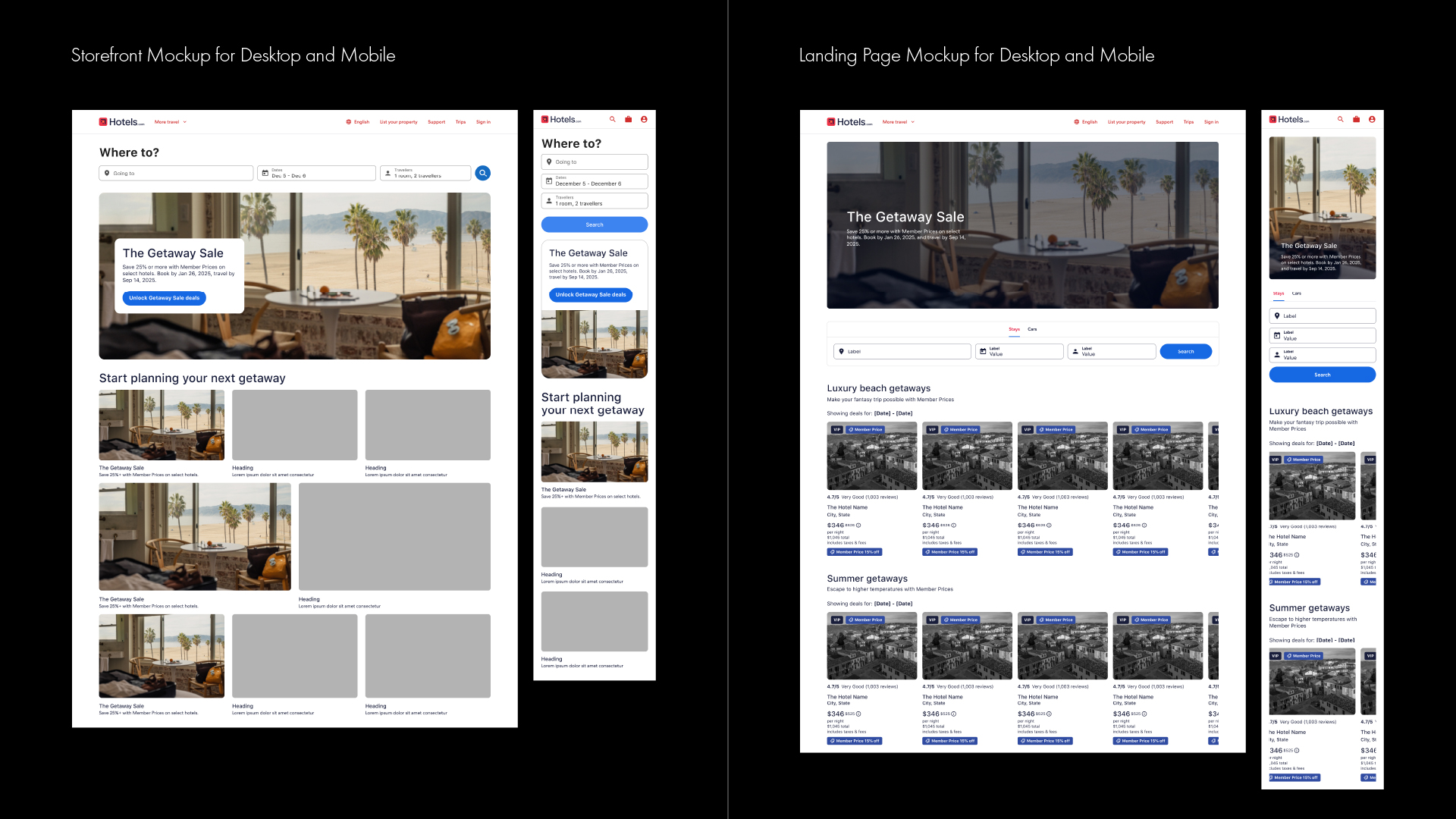1456x819 pixels.
Task: Switch to the Stays tab on landing page
Action: tap(1014, 329)
